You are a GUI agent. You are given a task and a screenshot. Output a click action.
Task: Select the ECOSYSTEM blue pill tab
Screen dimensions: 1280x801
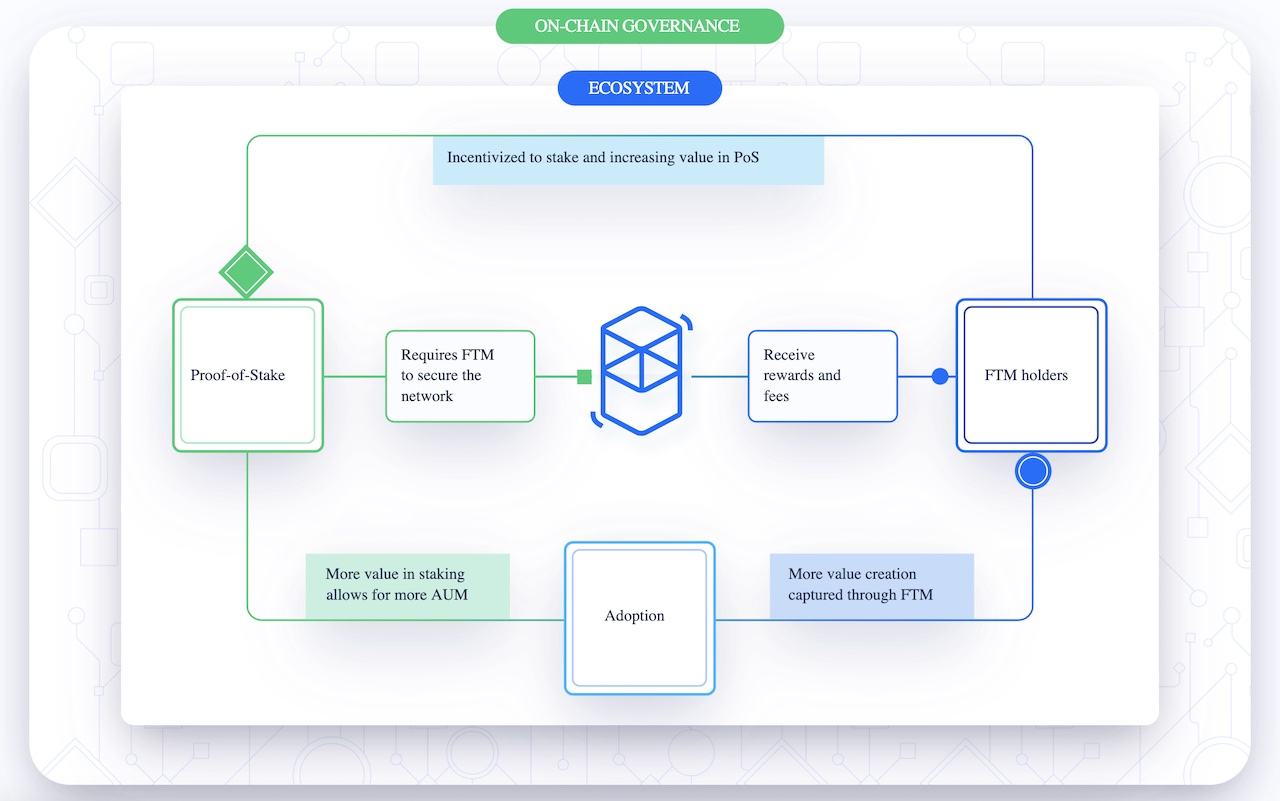coord(639,88)
